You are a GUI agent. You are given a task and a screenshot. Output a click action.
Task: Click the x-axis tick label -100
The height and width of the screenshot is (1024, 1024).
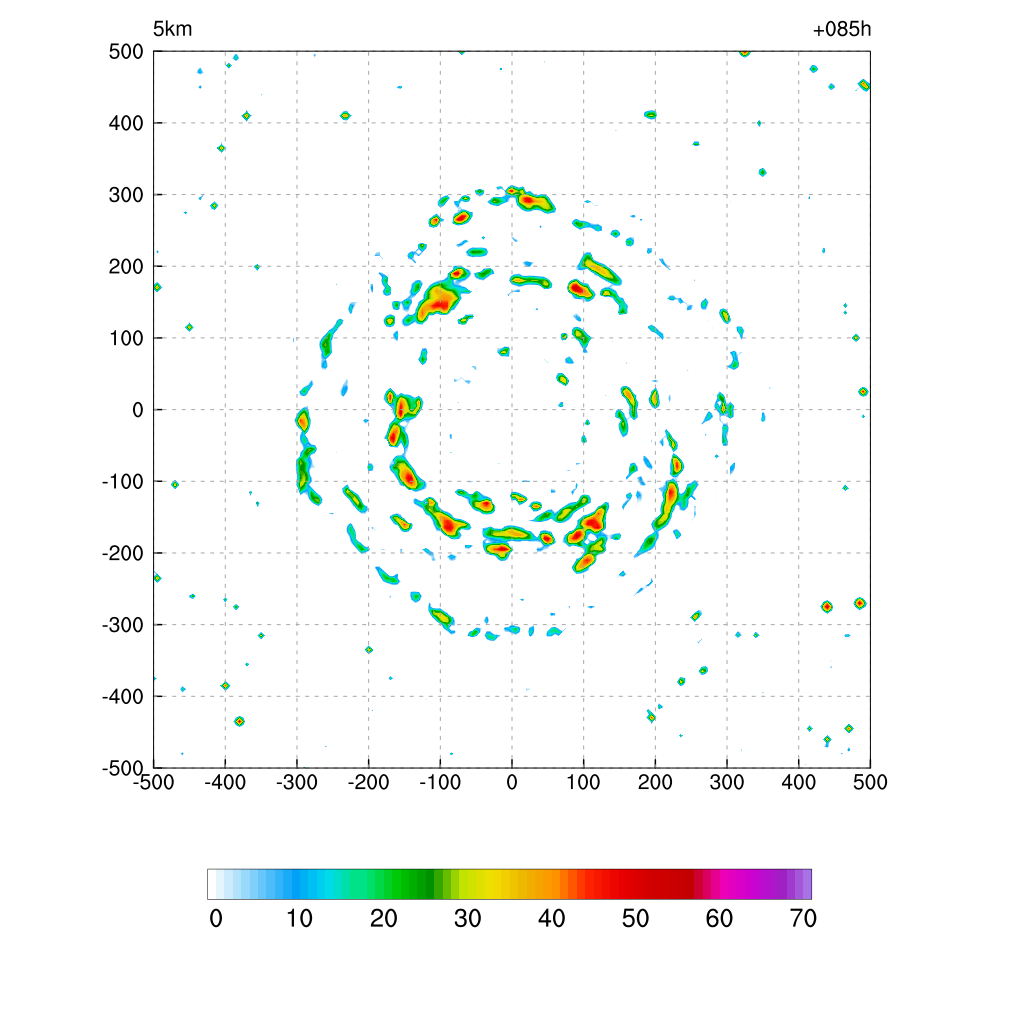(440, 782)
